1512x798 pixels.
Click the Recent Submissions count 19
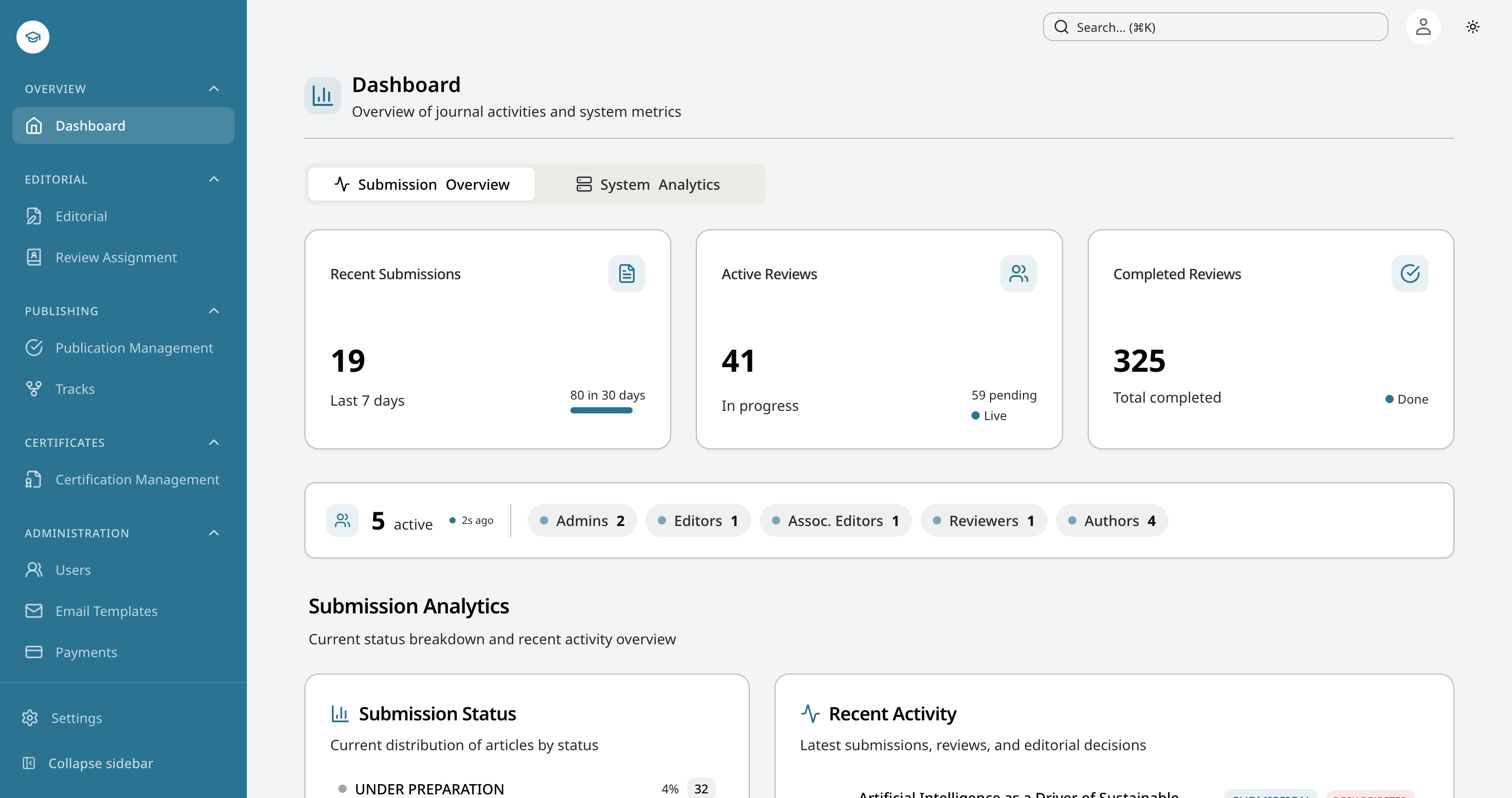[x=348, y=360]
